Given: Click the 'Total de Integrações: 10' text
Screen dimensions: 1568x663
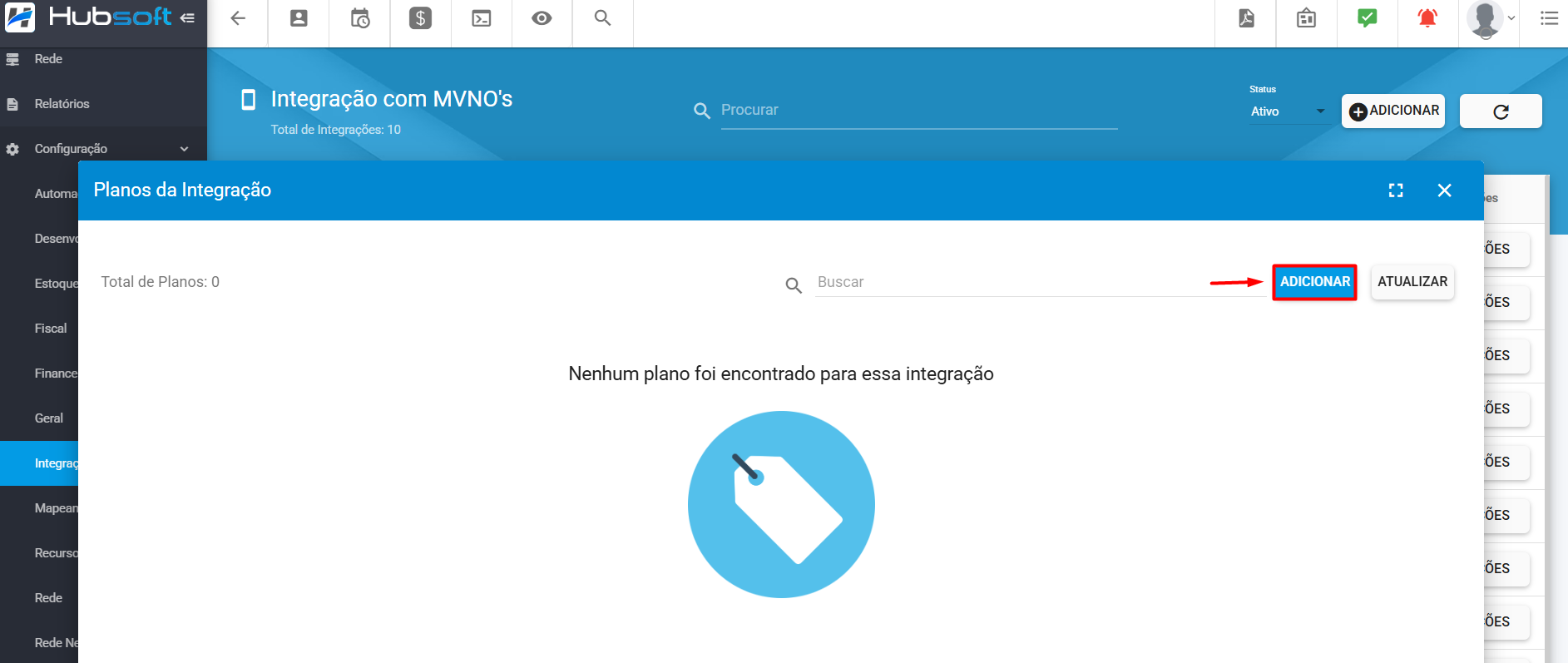Looking at the screenshot, I should (x=336, y=130).
